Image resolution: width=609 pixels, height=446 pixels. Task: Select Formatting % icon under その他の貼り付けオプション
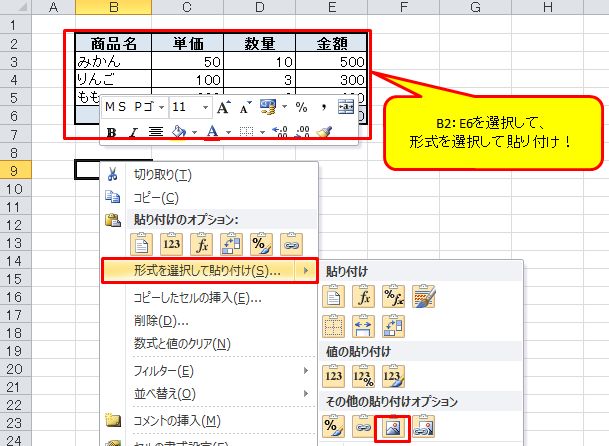(333, 427)
